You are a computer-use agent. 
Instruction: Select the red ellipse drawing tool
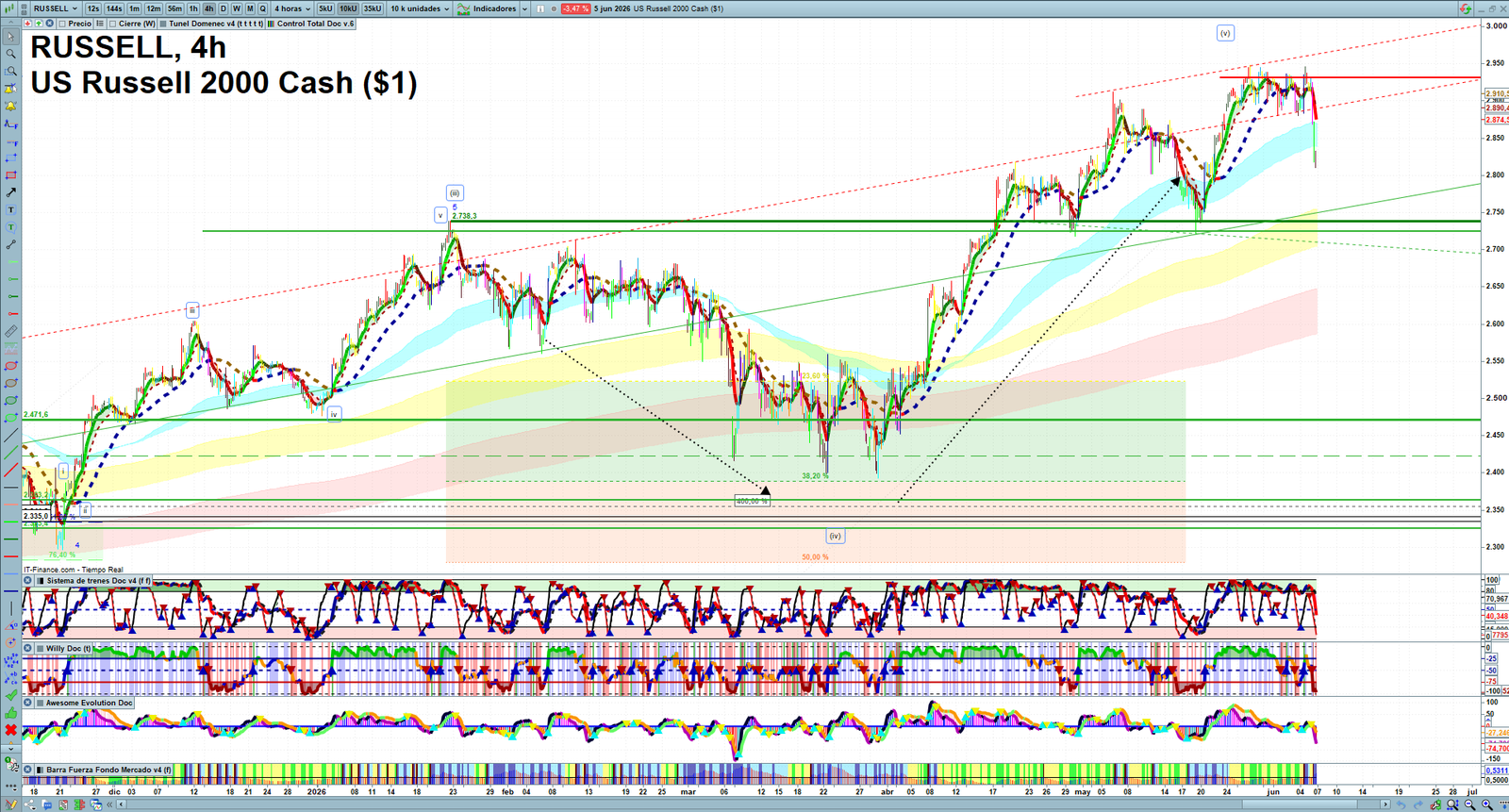coord(11,366)
